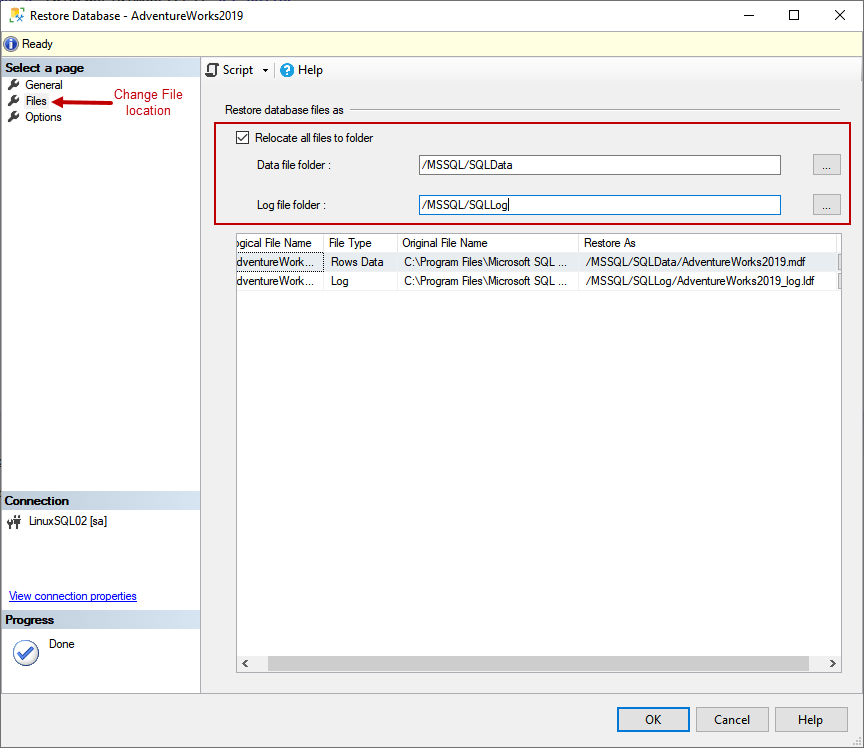Click the Files page wrench icon
The height and width of the screenshot is (748, 864).
[14, 101]
